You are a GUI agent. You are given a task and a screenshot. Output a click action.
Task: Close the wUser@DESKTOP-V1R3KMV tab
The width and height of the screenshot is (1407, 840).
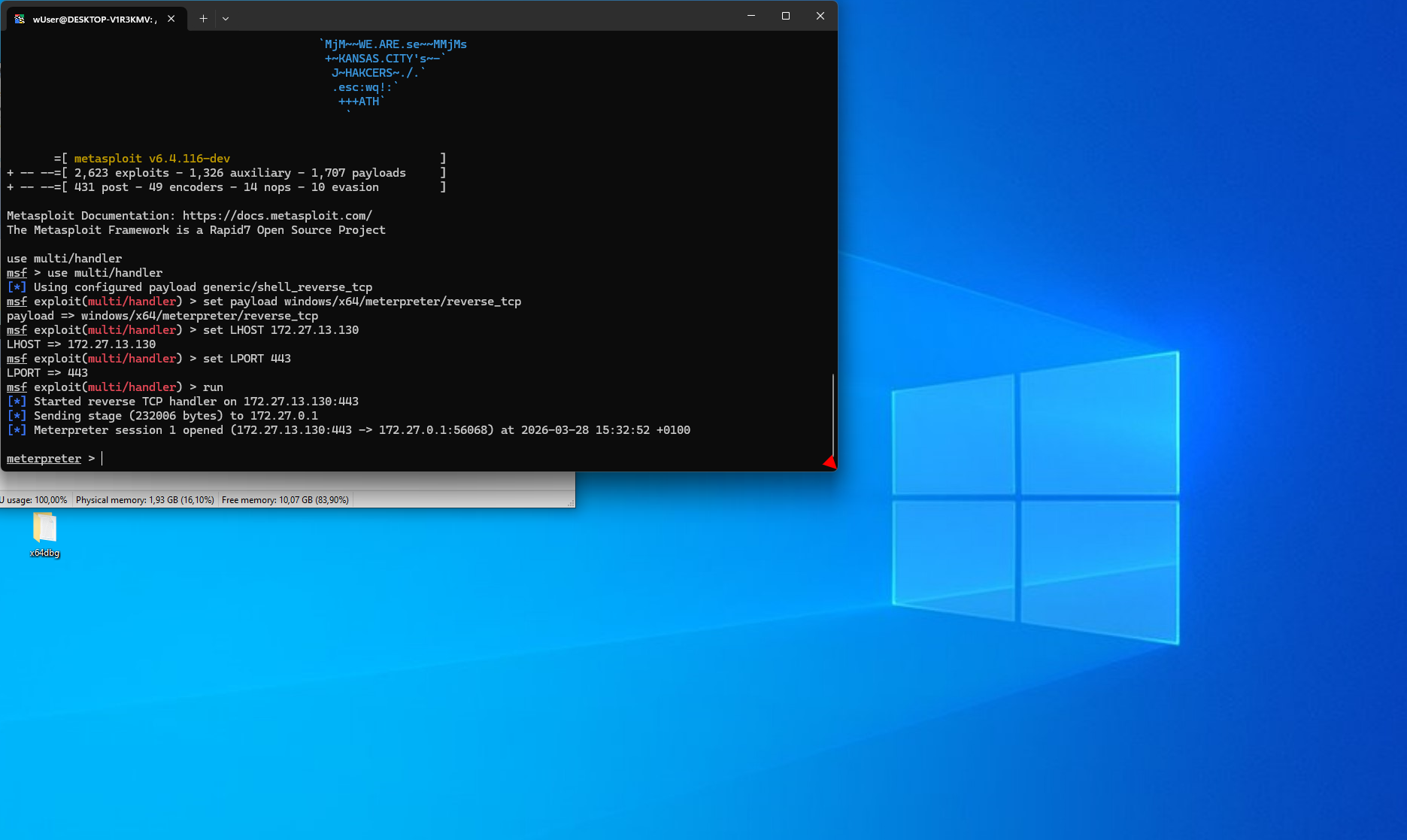[171, 19]
